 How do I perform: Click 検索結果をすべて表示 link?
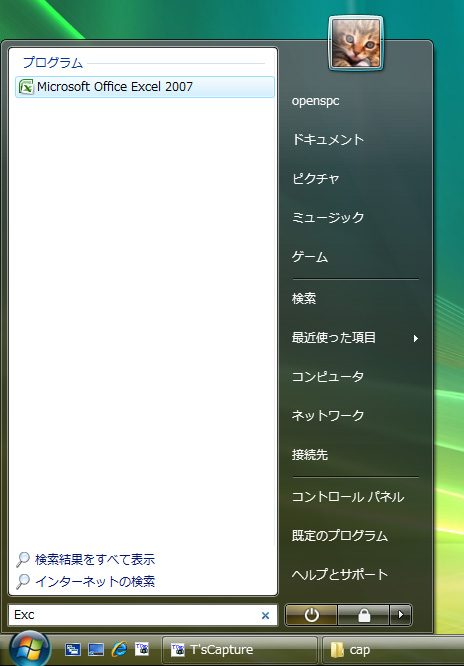click(95, 559)
